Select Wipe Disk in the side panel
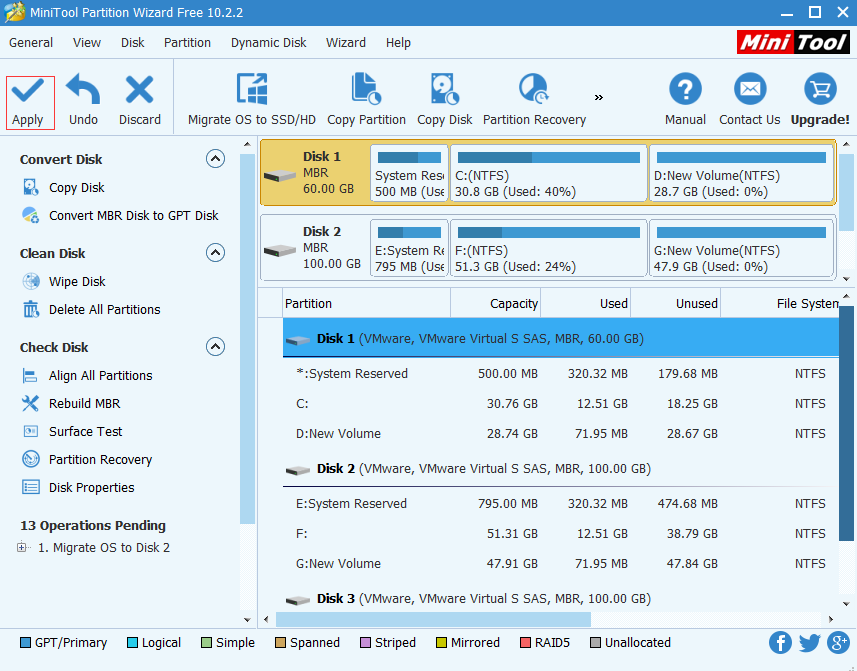Image resolution: width=857 pixels, height=671 pixels. tap(63, 281)
